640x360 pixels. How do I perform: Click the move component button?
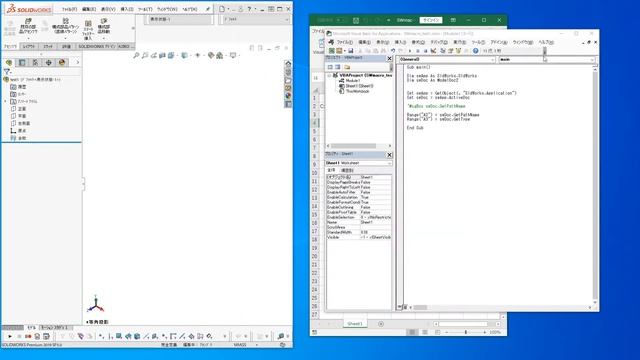[x=104, y=27]
